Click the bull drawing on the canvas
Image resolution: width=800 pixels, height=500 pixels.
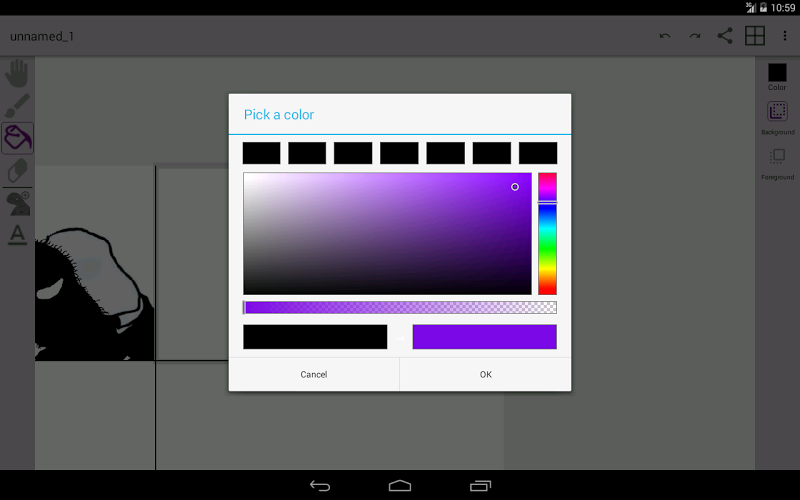tap(94, 294)
